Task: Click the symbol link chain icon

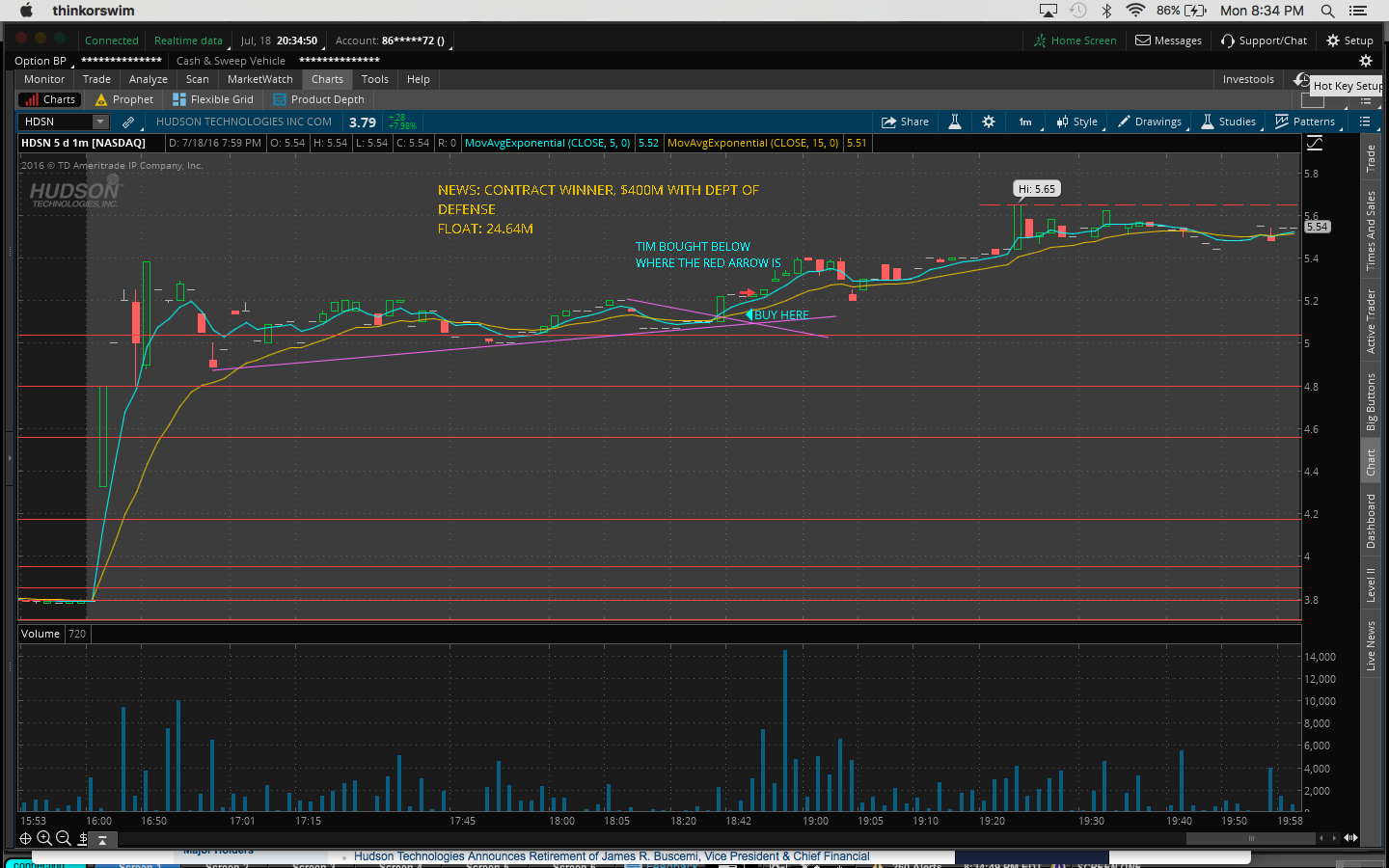Action: 128,122
